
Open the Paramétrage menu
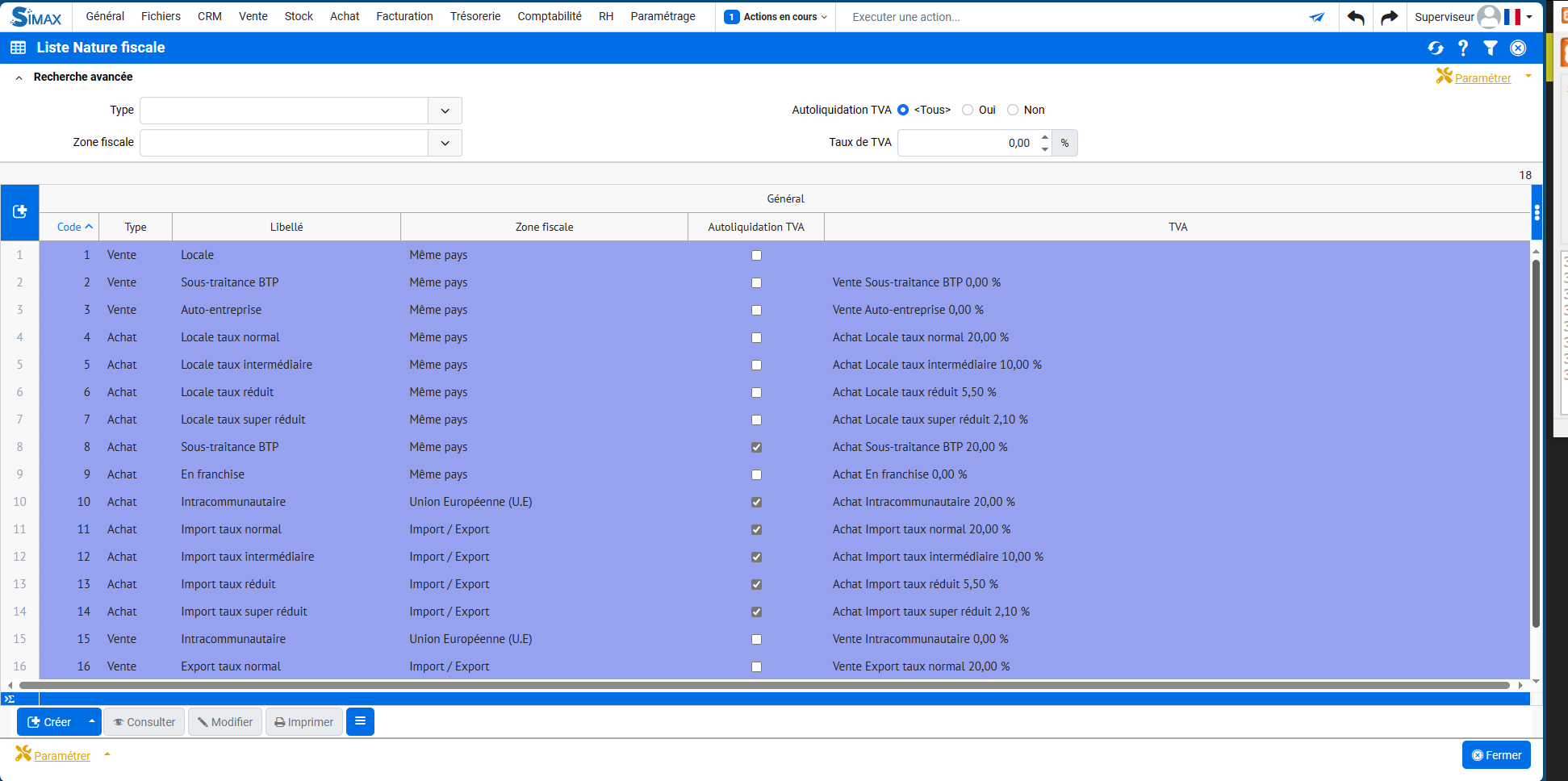663,16
